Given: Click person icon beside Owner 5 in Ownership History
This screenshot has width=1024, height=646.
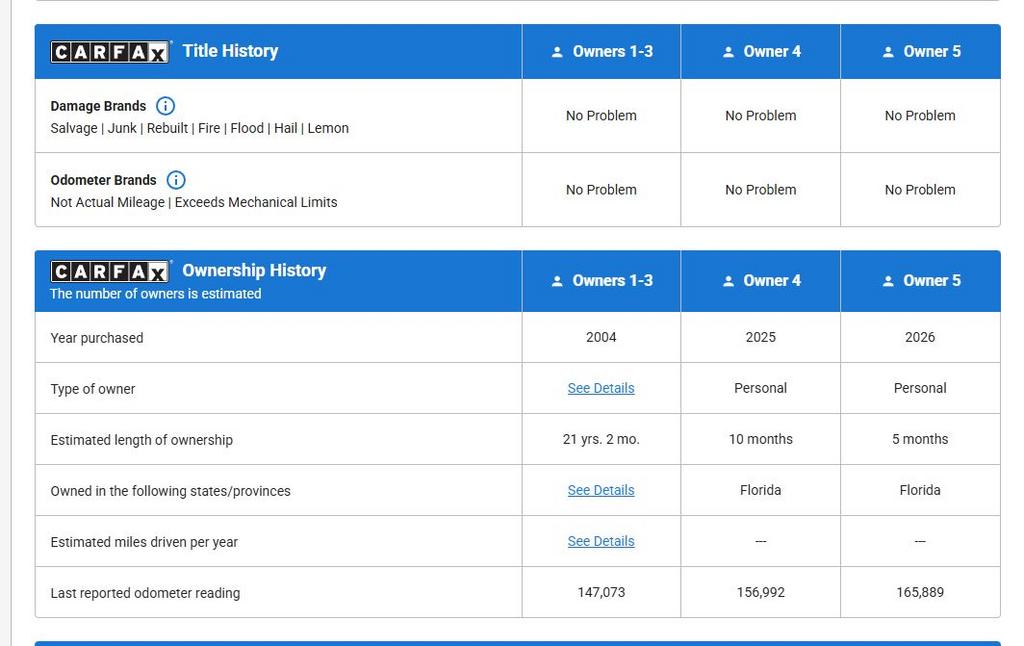Looking at the screenshot, I should pyautogui.click(x=888, y=281).
